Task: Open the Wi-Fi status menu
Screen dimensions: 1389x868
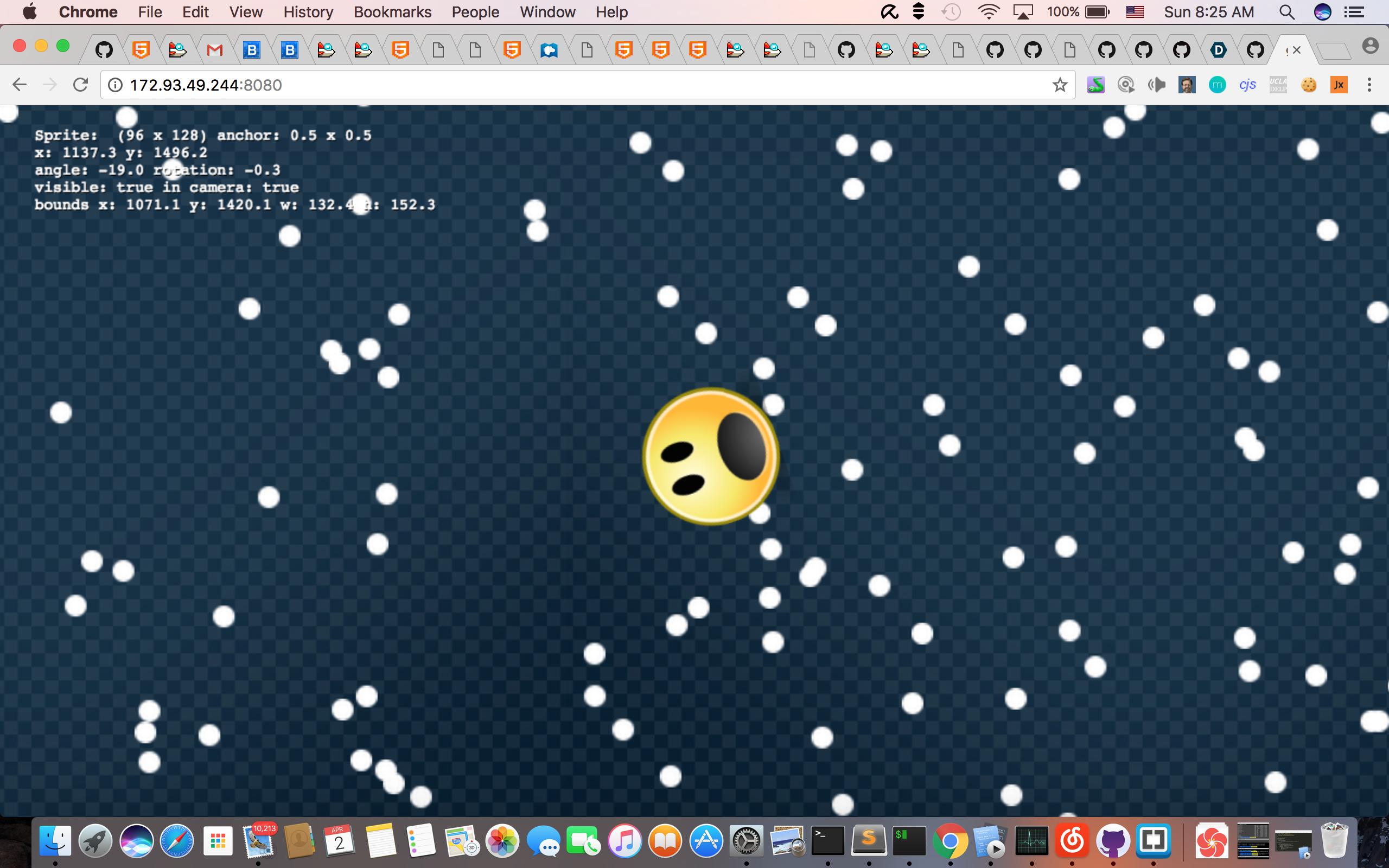Action: click(988, 12)
